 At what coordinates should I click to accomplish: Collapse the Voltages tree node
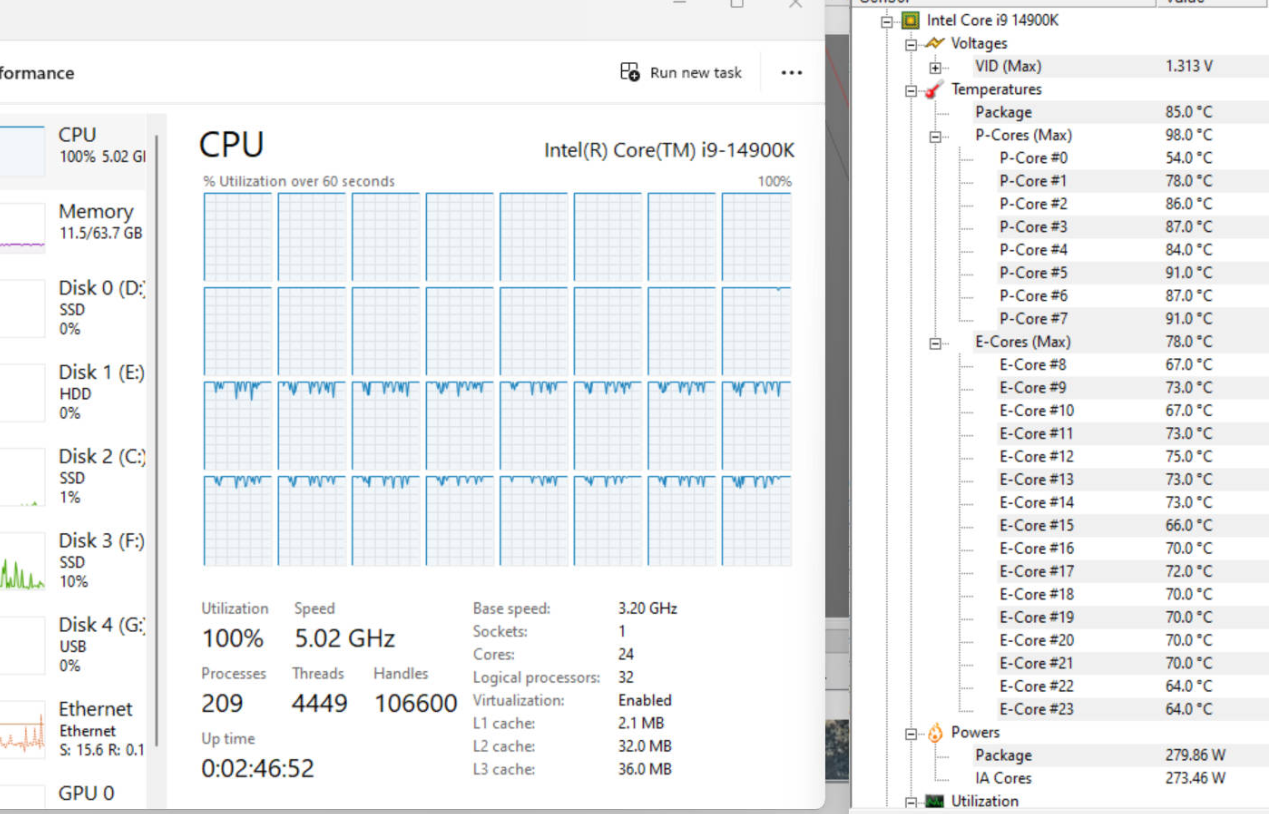[x=911, y=44]
